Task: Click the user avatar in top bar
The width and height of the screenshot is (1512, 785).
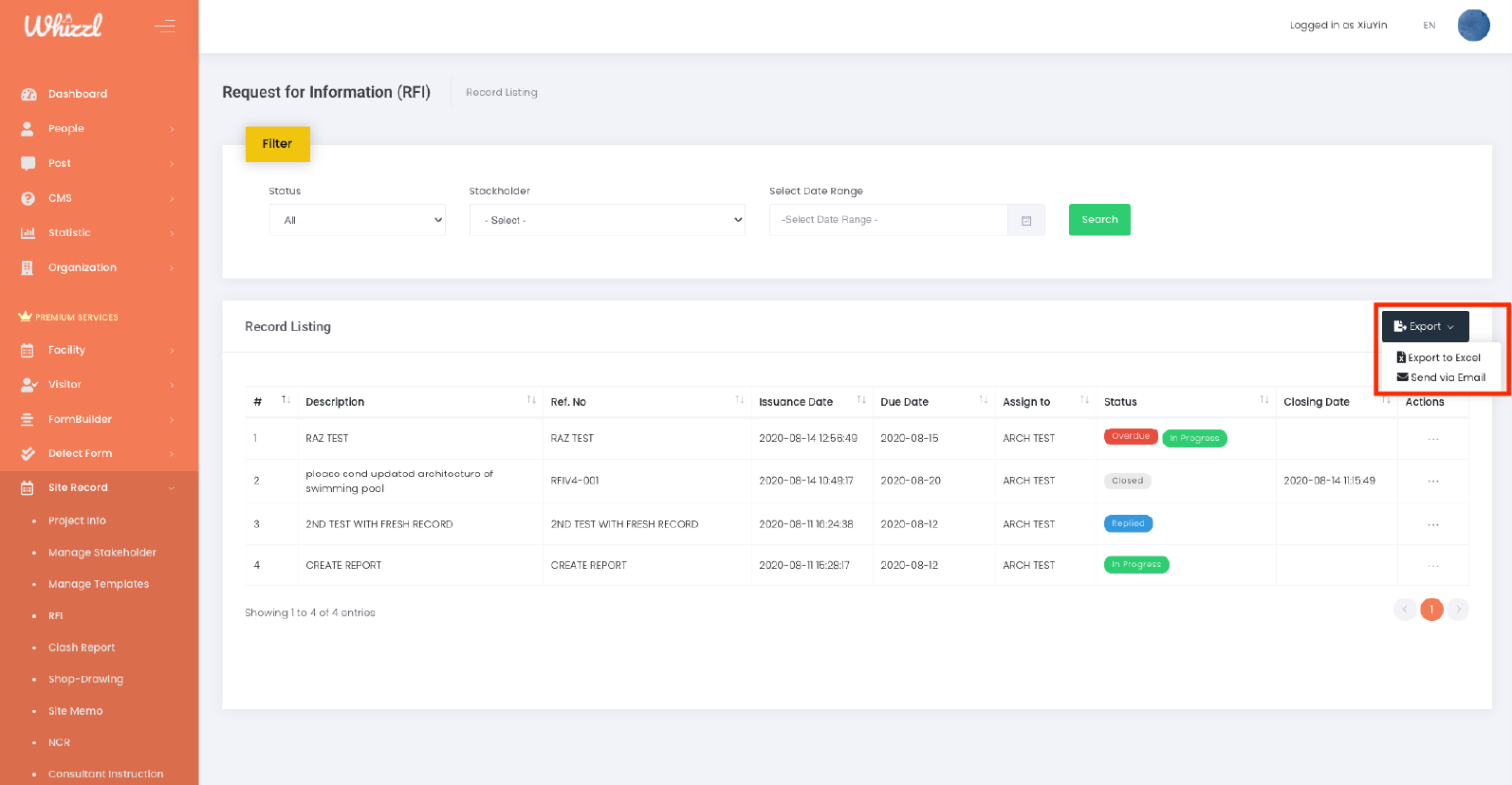Action: tap(1472, 26)
